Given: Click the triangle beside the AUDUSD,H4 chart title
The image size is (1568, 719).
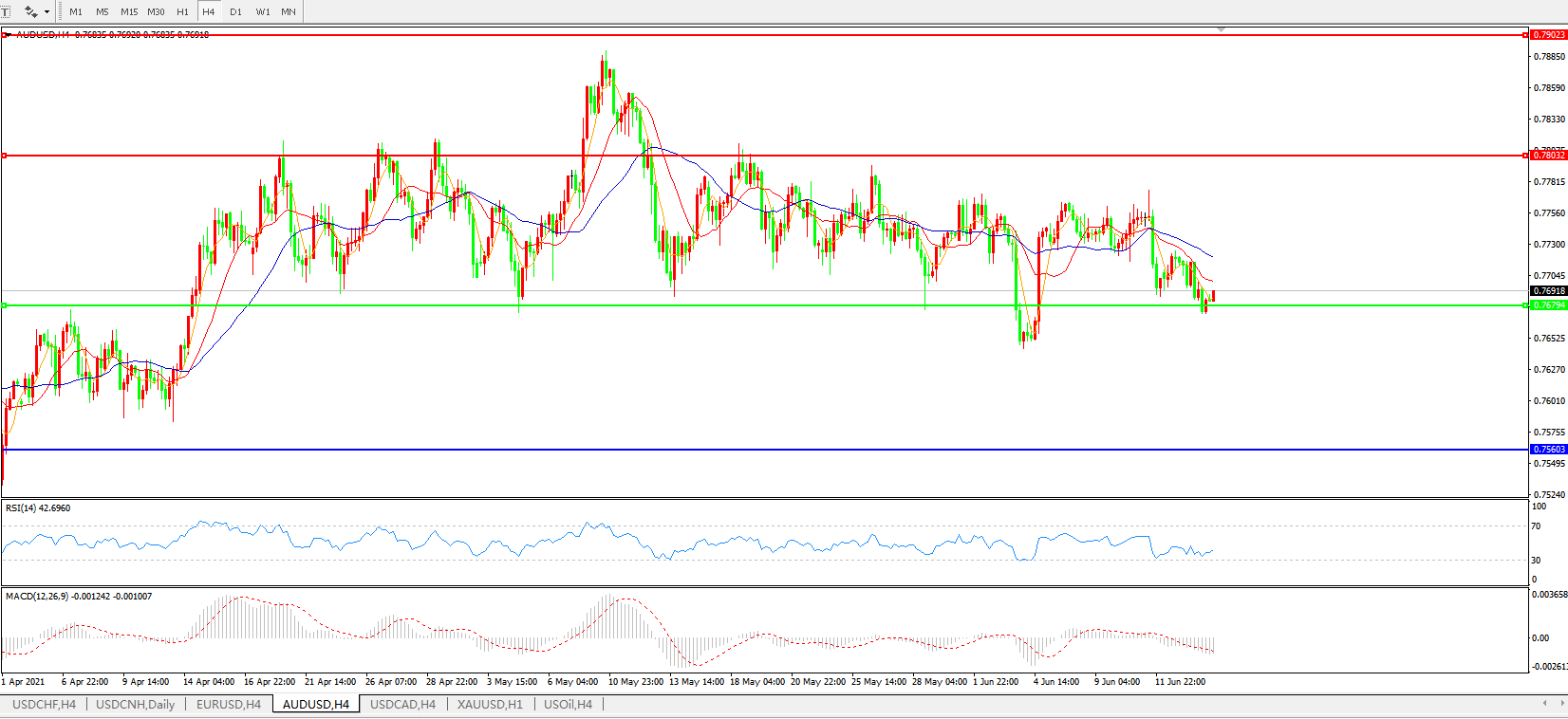Looking at the screenshot, I should 8,35.
